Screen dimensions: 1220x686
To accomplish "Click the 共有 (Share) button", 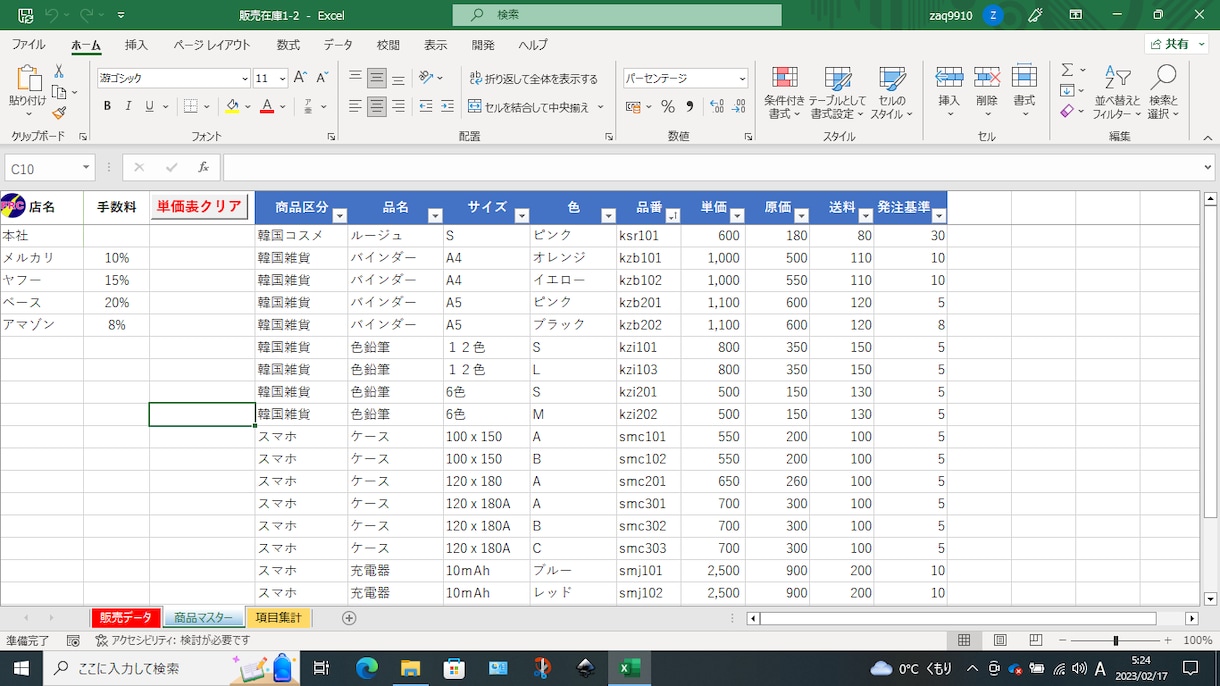I will tap(1176, 45).
